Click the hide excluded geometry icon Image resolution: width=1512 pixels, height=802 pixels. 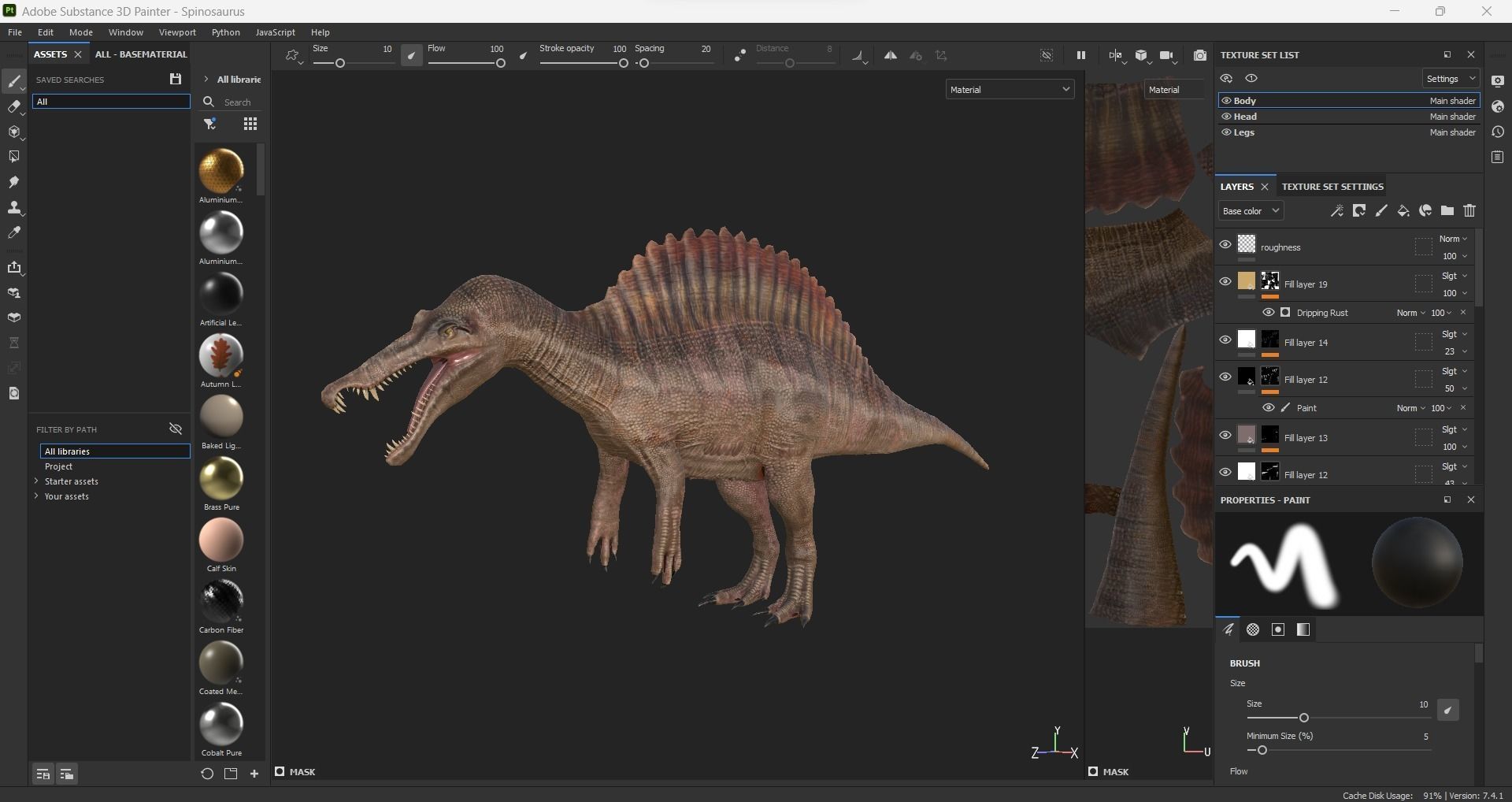point(1047,56)
